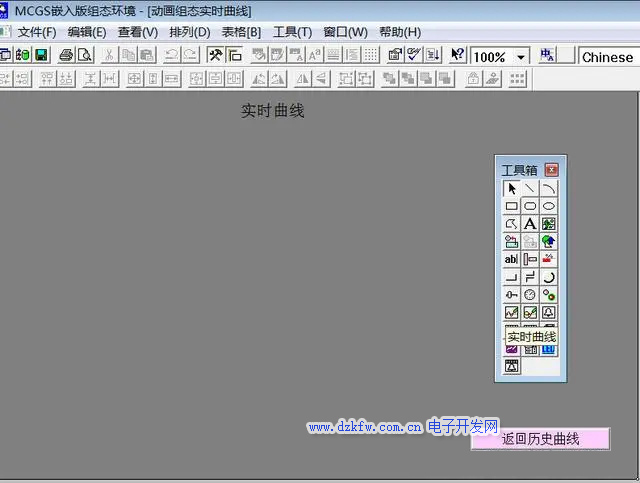Open the 表格[B] menu
This screenshot has width=640, height=483.
pos(241,32)
